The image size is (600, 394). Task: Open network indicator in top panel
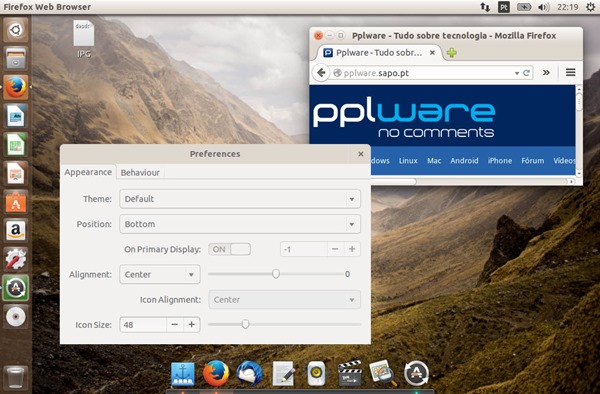point(485,7)
